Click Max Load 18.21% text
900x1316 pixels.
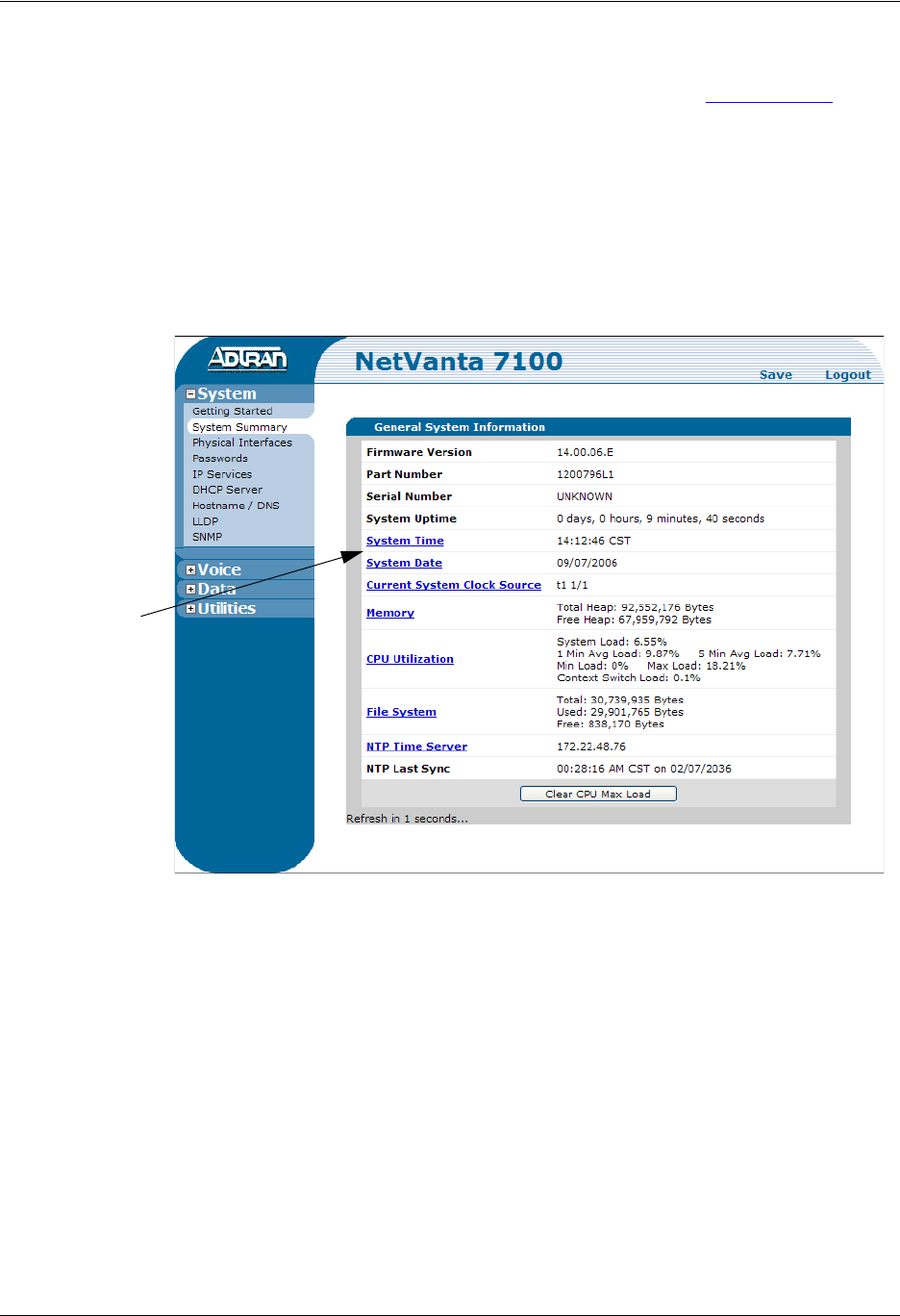696,666
